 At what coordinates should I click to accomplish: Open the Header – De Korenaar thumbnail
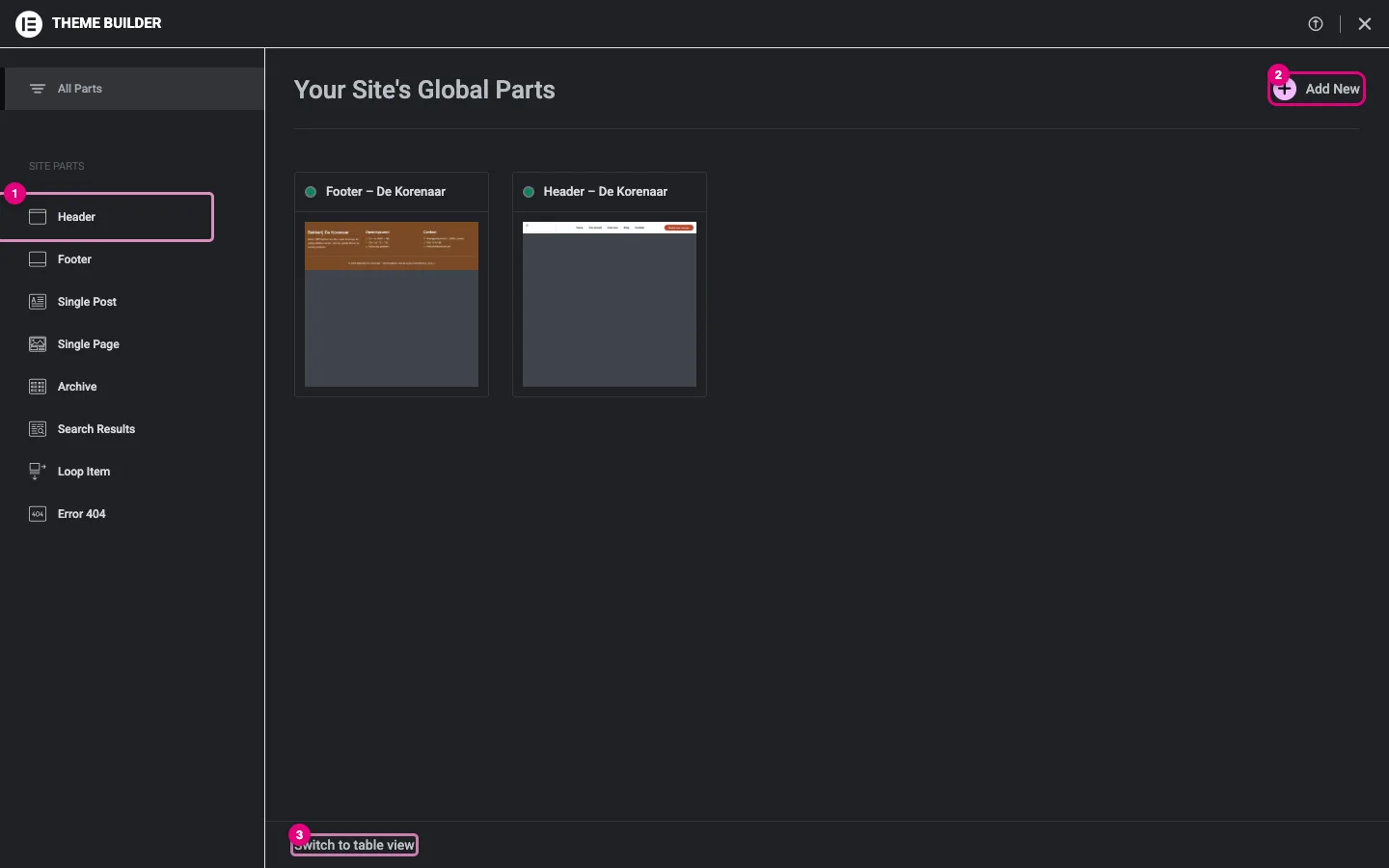pos(610,305)
